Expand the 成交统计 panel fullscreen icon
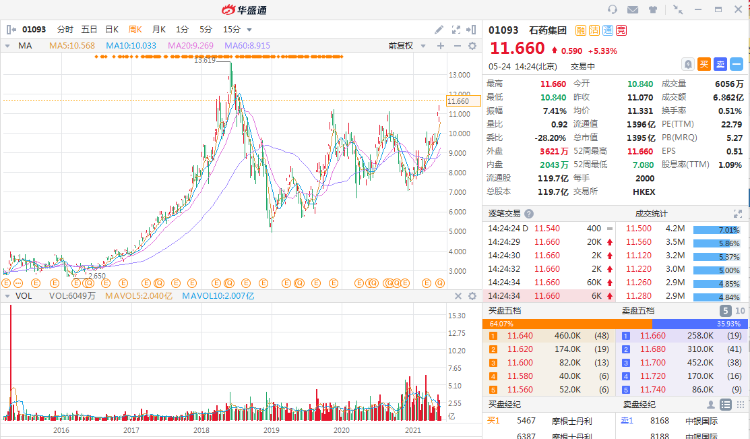This screenshot has height=439, width=750. (739, 213)
